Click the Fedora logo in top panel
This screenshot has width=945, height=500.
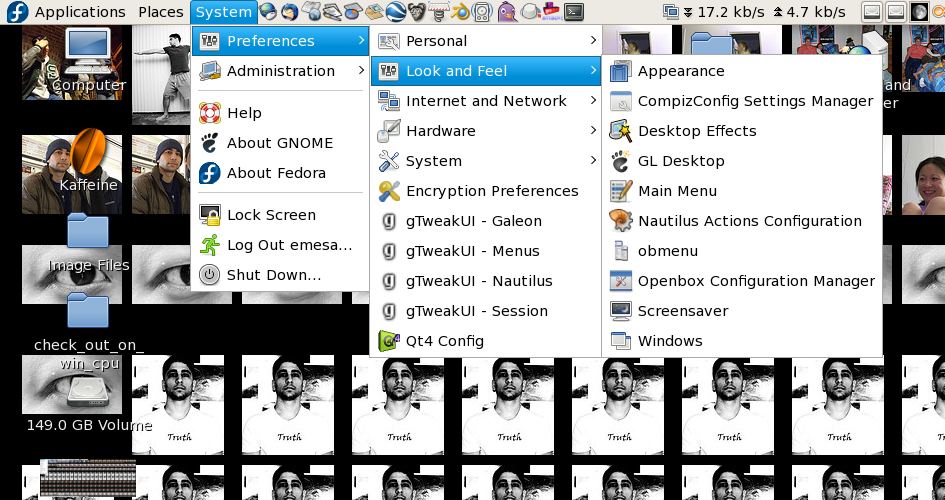17,11
